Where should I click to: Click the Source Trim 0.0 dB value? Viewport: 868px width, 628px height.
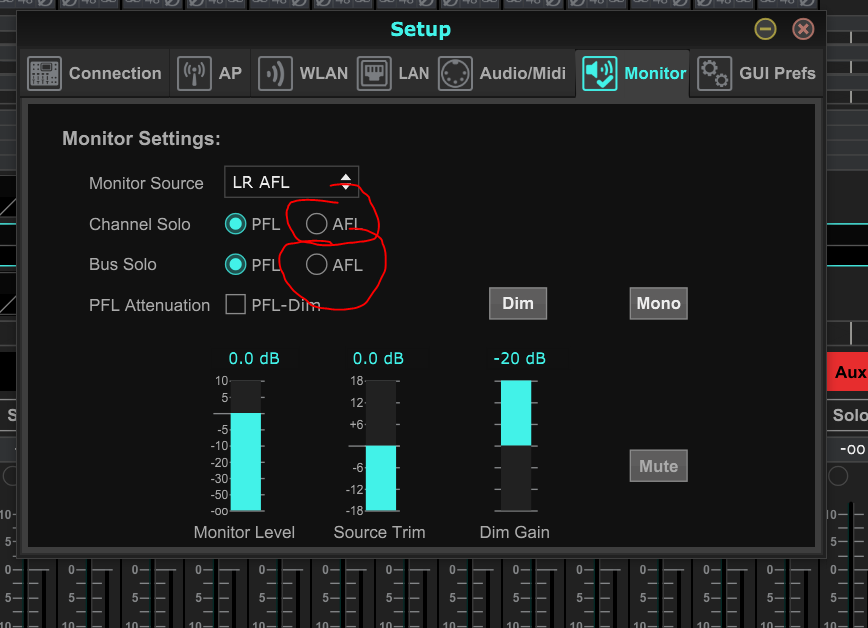[378, 358]
